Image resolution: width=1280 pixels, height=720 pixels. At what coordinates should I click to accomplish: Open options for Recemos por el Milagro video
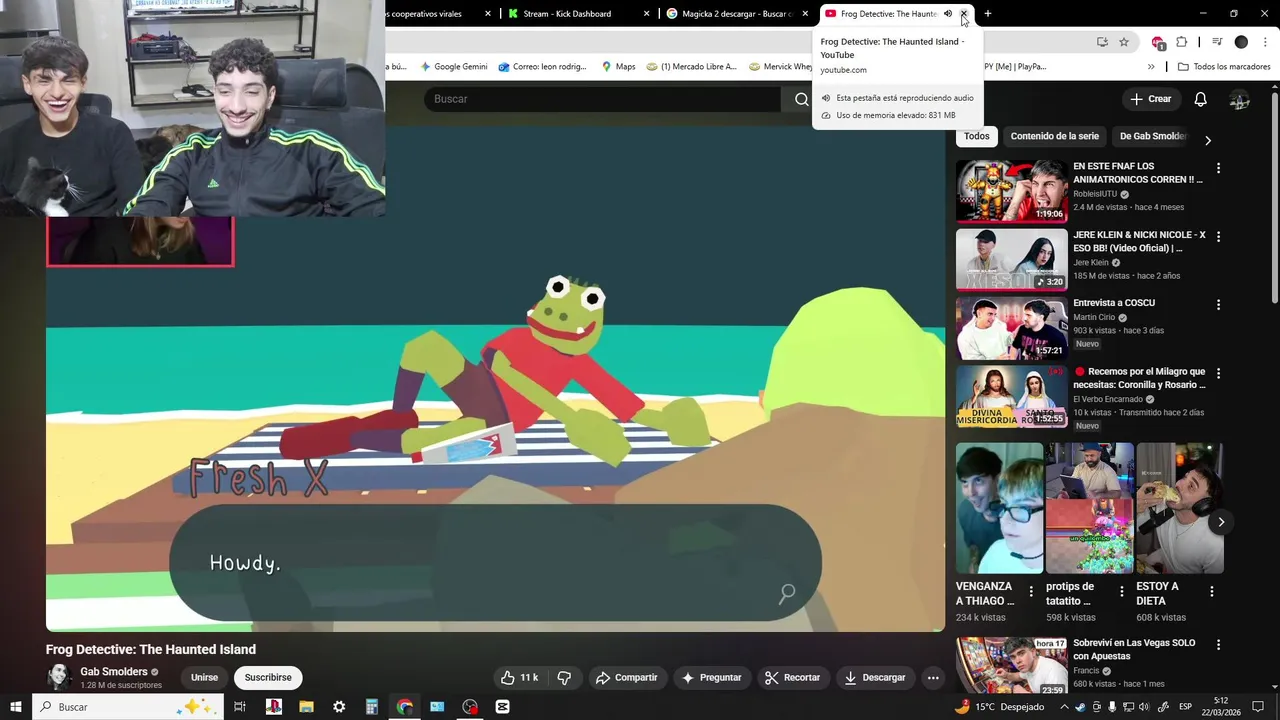pos(1218,374)
